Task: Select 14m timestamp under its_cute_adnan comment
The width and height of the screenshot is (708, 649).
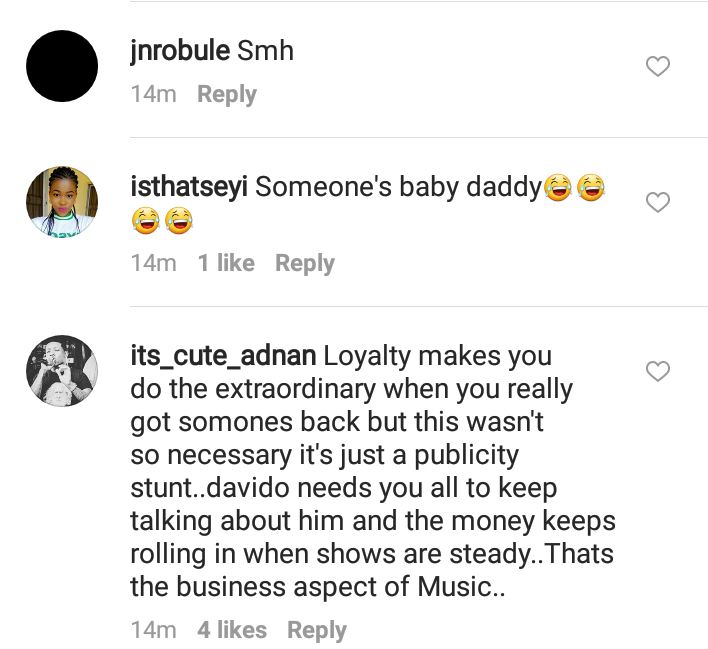Action: click(x=154, y=630)
